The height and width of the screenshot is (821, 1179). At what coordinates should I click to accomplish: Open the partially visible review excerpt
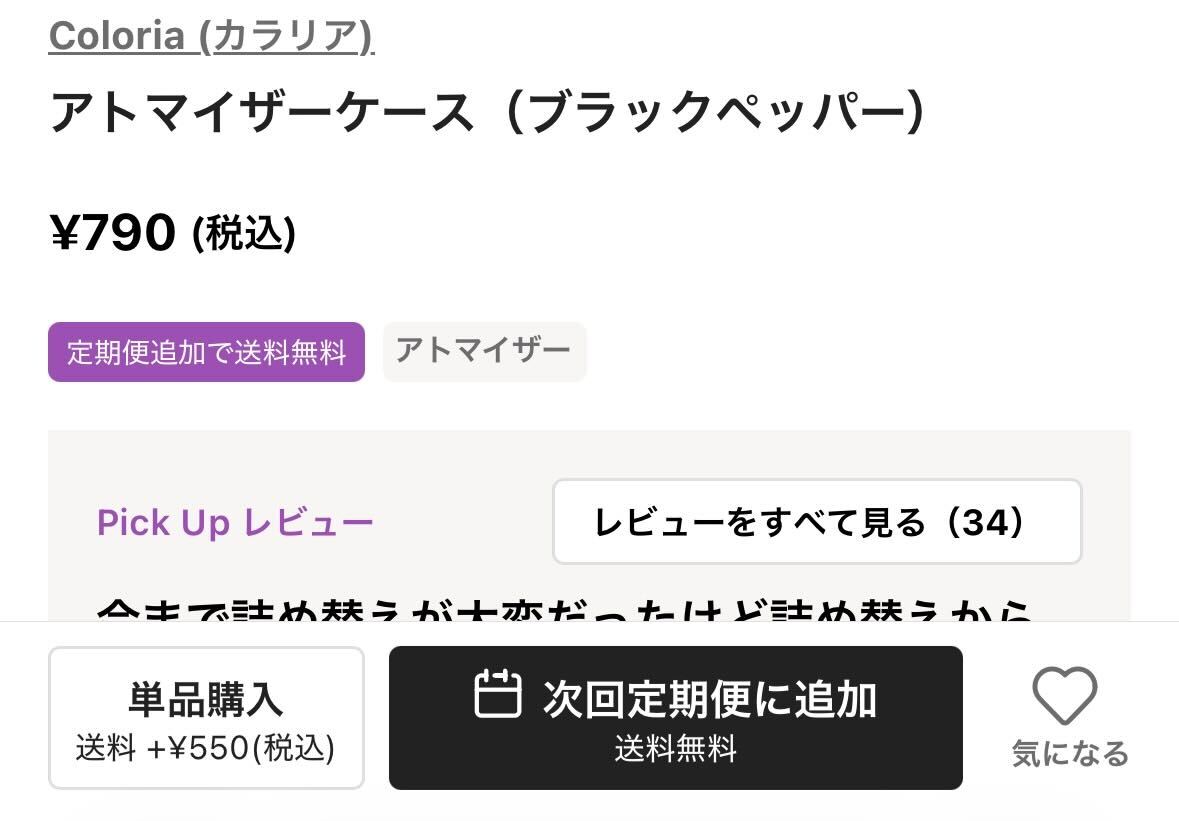tap(565, 608)
